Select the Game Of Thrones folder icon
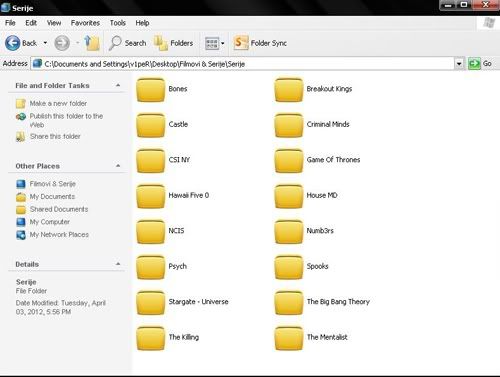This screenshot has width=500, height=377. 289,161
